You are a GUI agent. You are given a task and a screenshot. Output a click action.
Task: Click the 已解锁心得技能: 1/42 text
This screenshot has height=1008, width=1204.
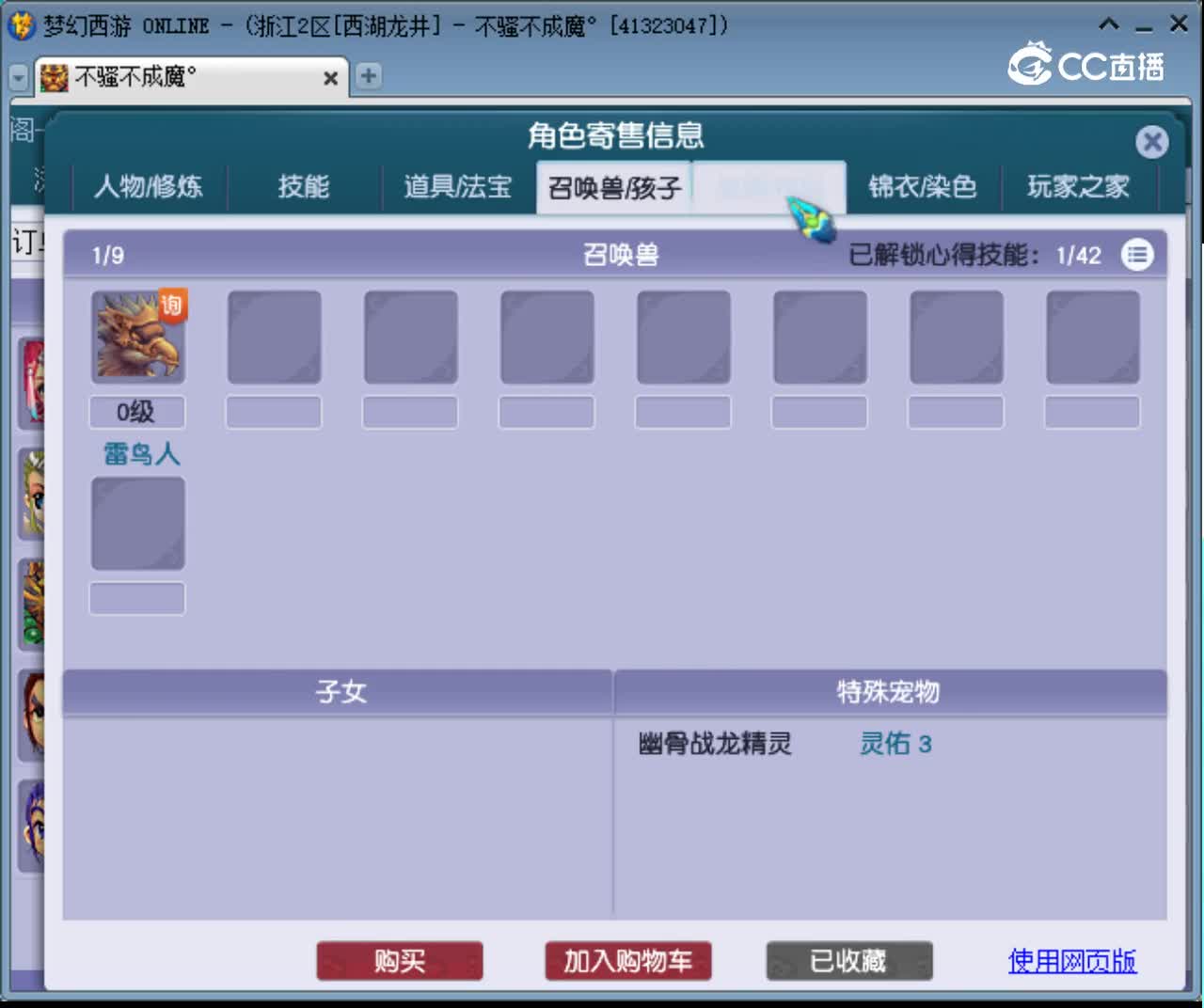pyautogui.click(x=974, y=255)
